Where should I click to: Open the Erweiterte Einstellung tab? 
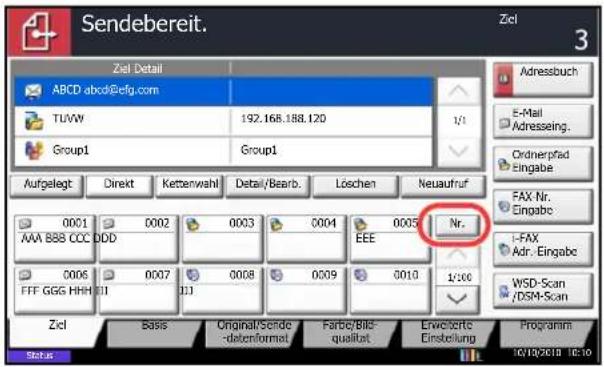448,332
